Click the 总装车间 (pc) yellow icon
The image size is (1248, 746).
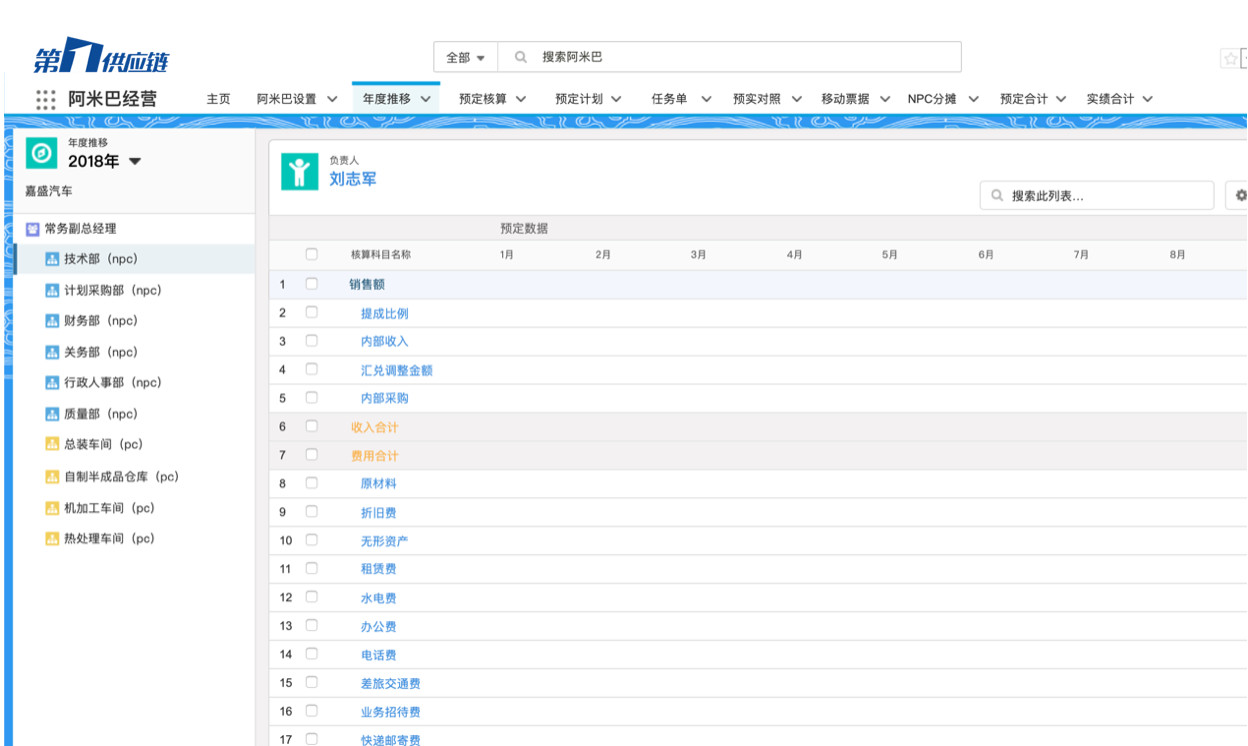[x=52, y=444]
